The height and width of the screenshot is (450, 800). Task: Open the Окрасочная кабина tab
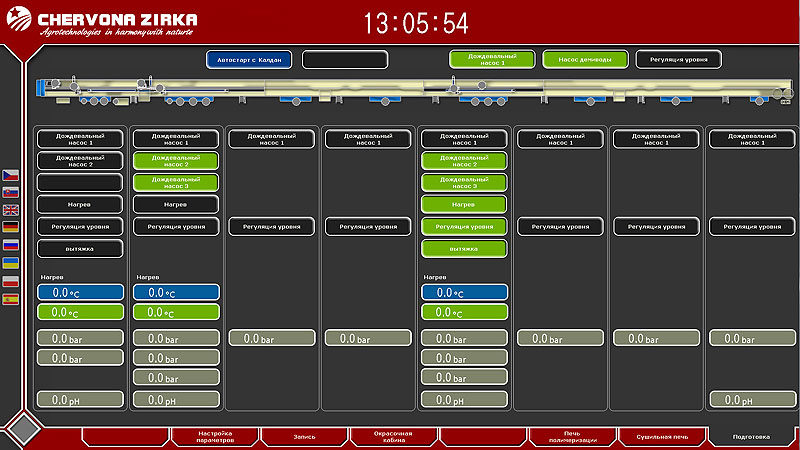pos(393,437)
